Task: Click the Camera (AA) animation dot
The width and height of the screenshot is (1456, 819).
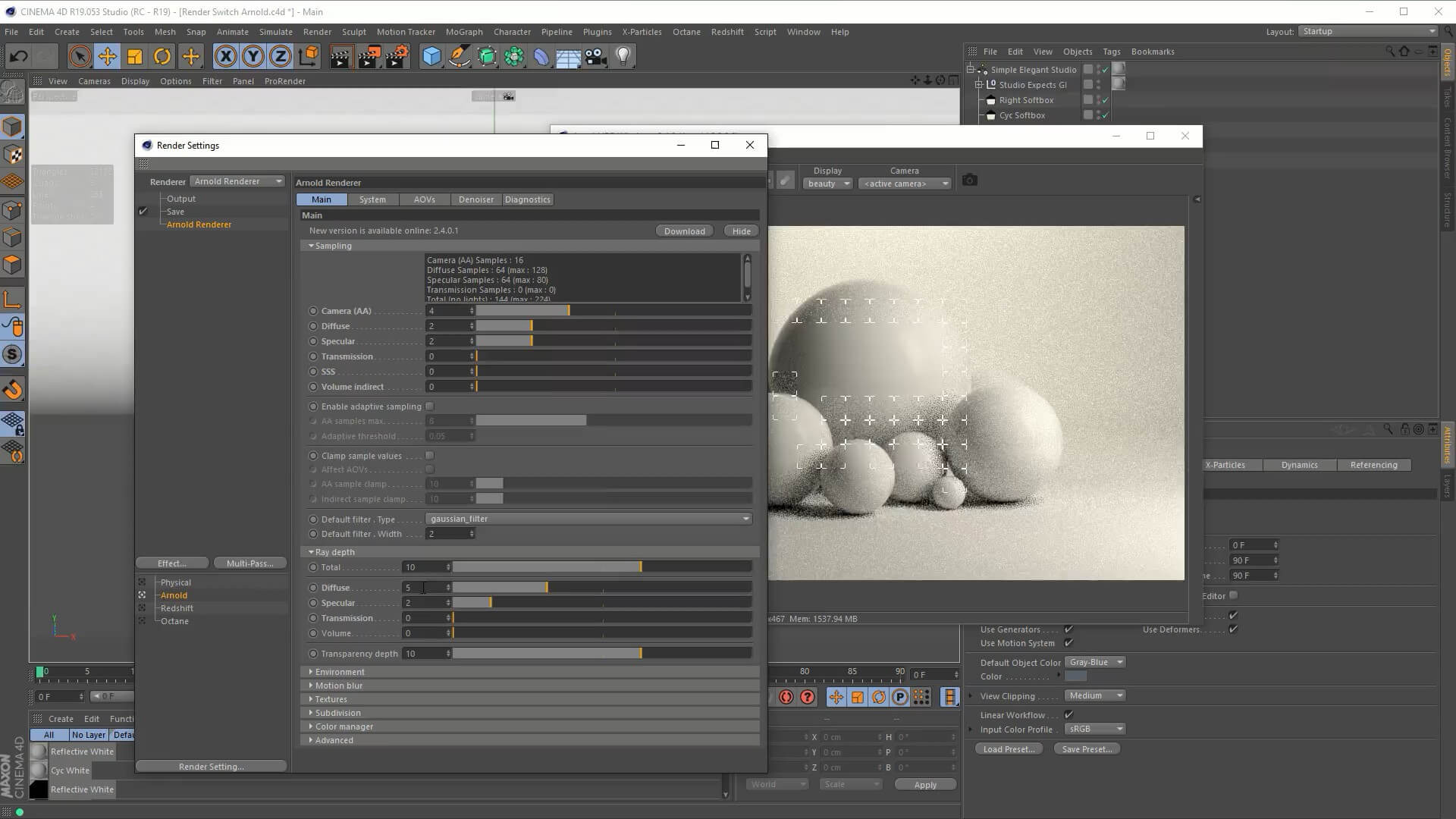Action: (x=313, y=311)
